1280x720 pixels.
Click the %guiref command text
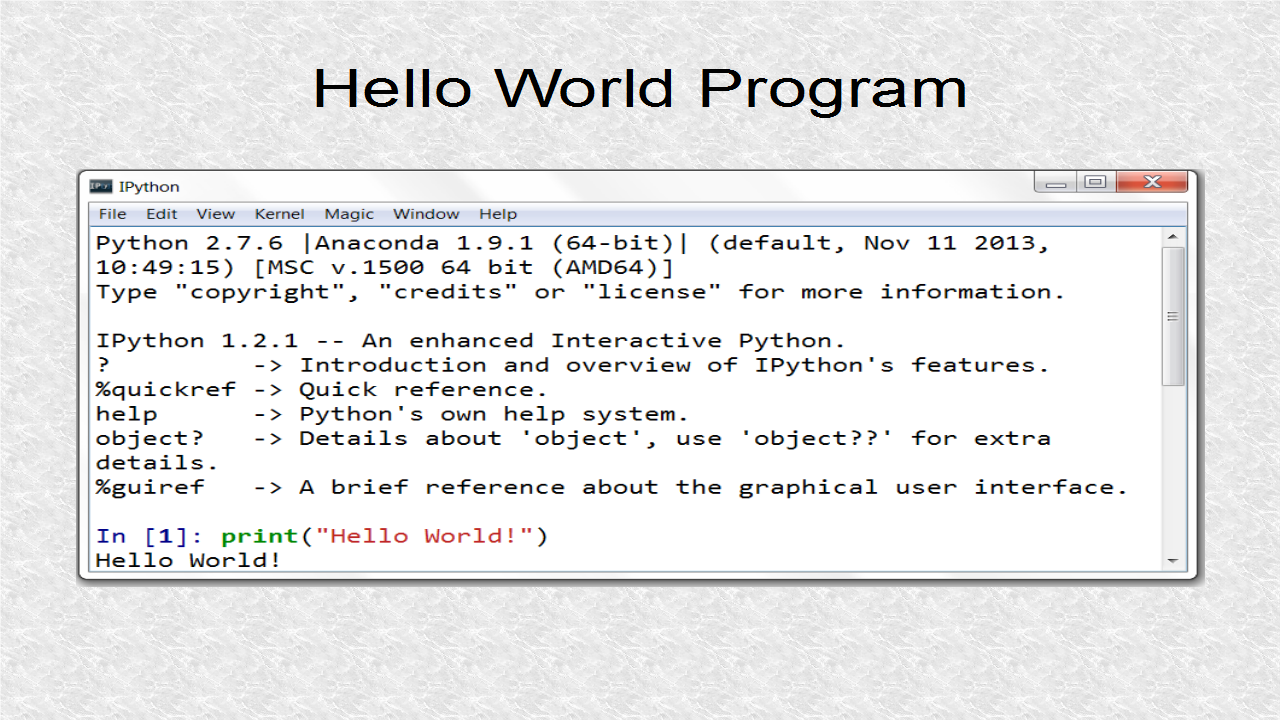coord(150,487)
